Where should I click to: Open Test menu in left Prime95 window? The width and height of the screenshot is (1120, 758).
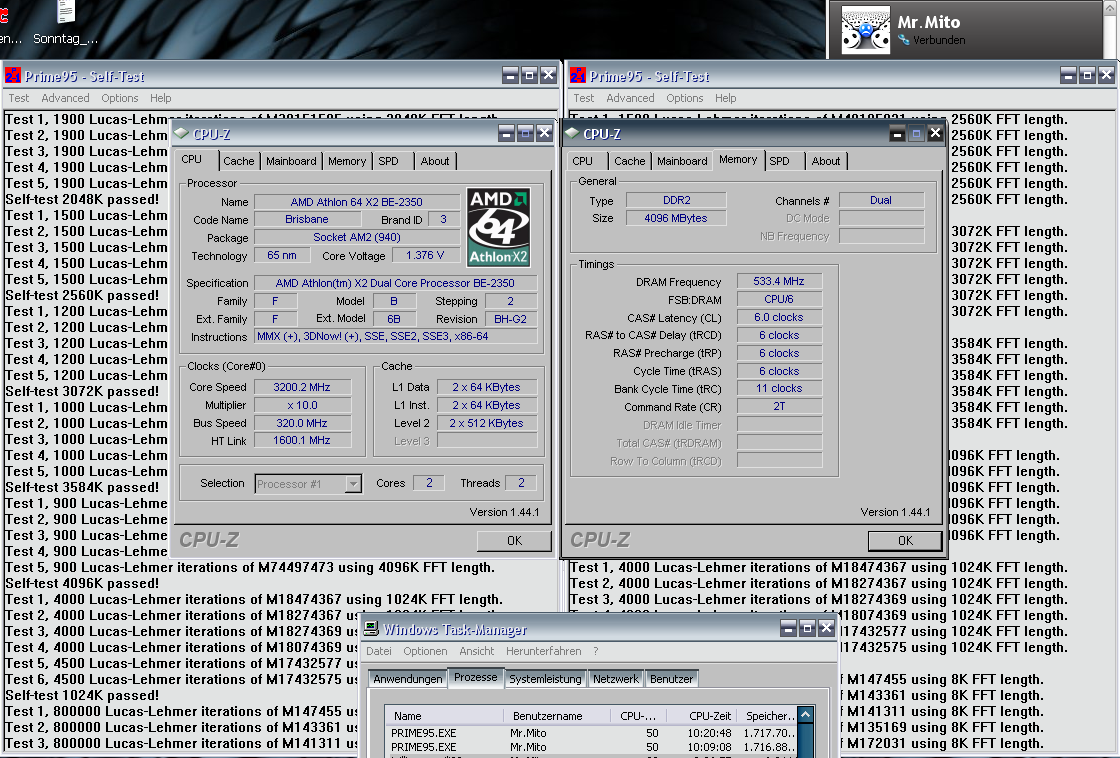pyautogui.click(x=19, y=98)
